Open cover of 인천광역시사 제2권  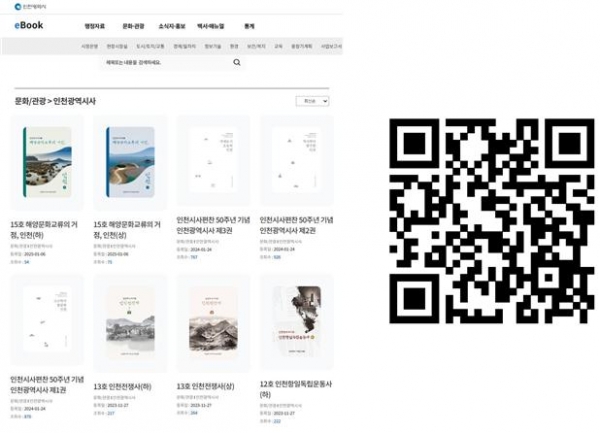pos(297,160)
